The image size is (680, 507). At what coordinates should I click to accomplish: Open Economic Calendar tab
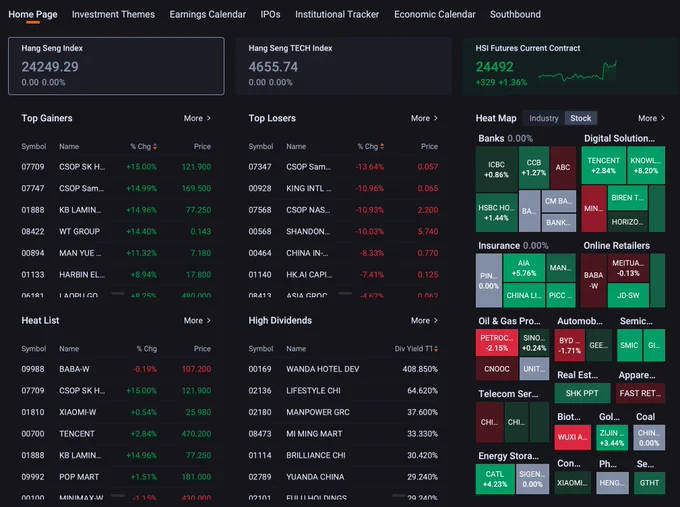point(435,14)
